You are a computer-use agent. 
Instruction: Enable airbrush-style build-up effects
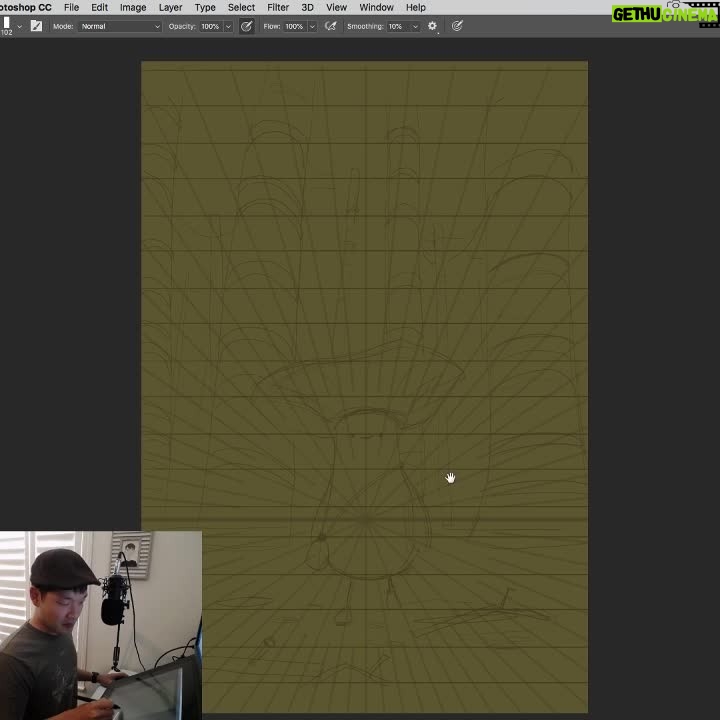pos(330,26)
